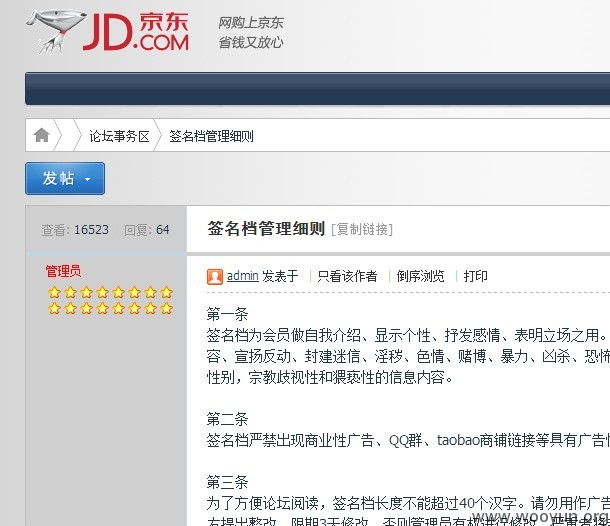Open the 论坛事务区 breadcrumb link
Screen dimensions: 610x526
119,136
